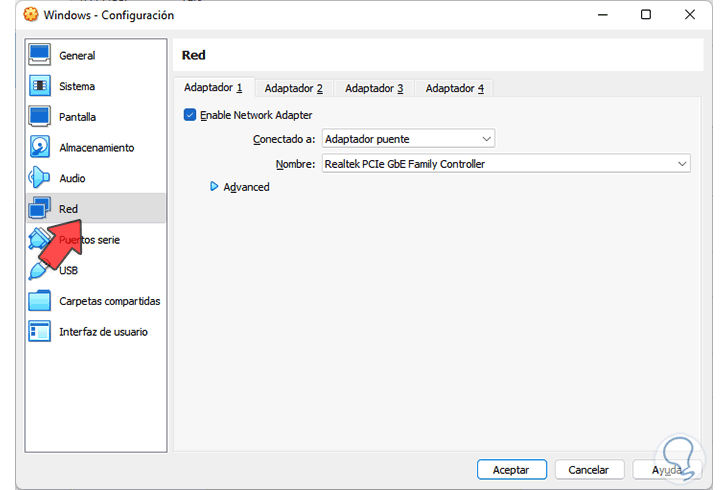The height and width of the screenshot is (490, 728).
Task: Click the VirtualBox title bar gear icon
Action: [x=16, y=15]
